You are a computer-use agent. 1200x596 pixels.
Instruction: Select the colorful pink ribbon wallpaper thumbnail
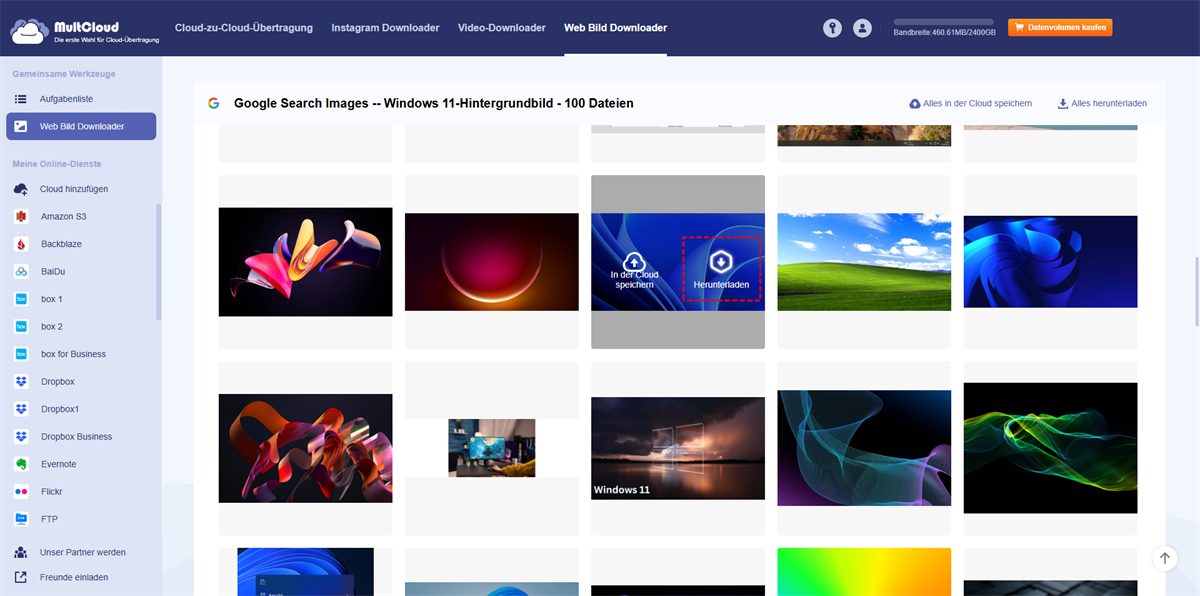pyautogui.click(x=306, y=262)
